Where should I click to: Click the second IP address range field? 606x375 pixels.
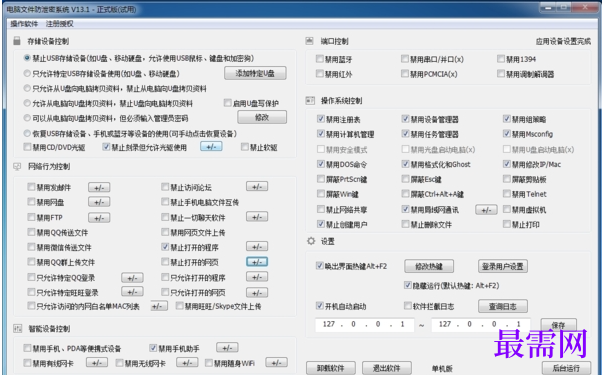click(x=480, y=324)
